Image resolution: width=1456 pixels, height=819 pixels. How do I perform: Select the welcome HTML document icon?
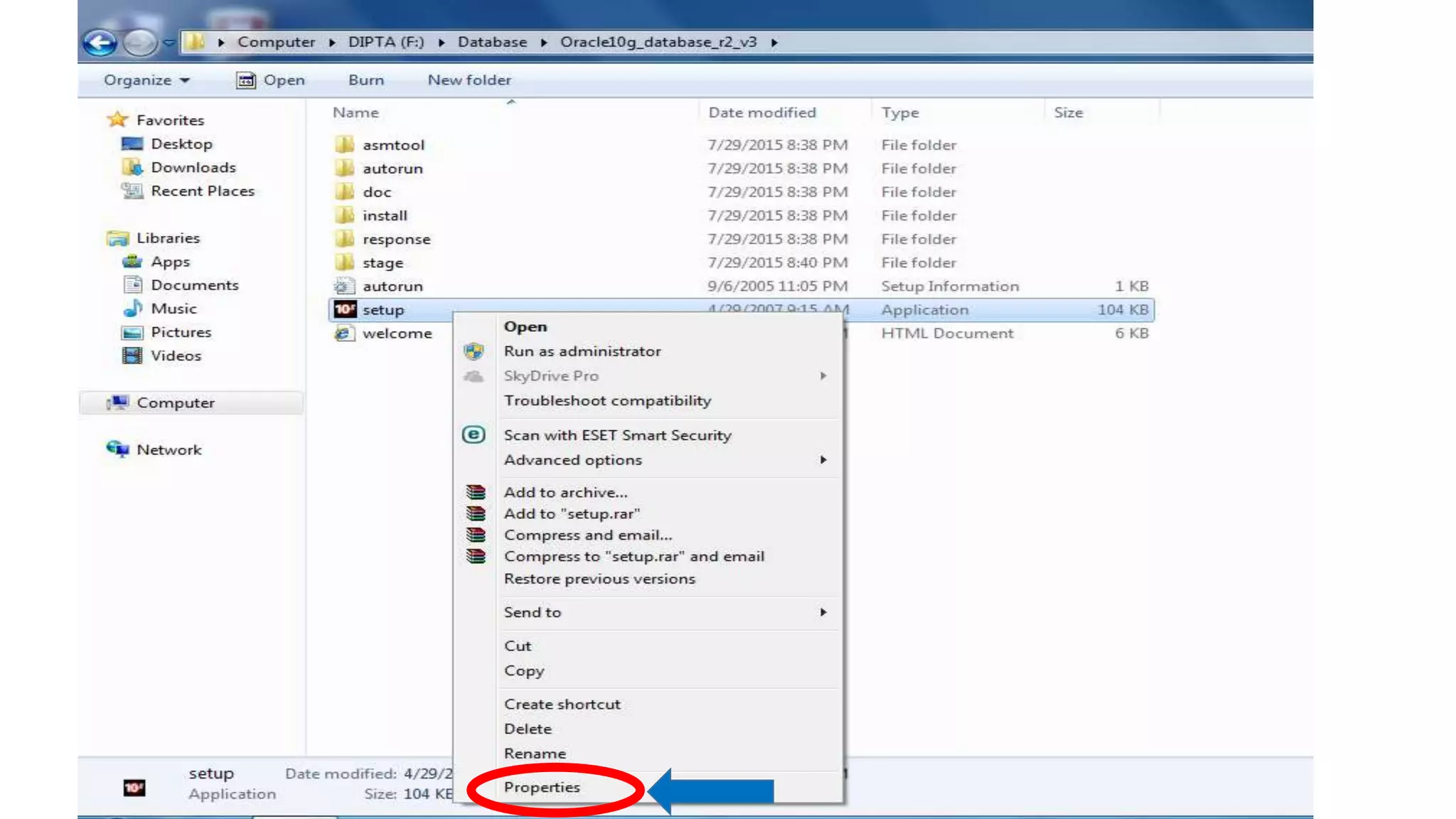coord(344,333)
